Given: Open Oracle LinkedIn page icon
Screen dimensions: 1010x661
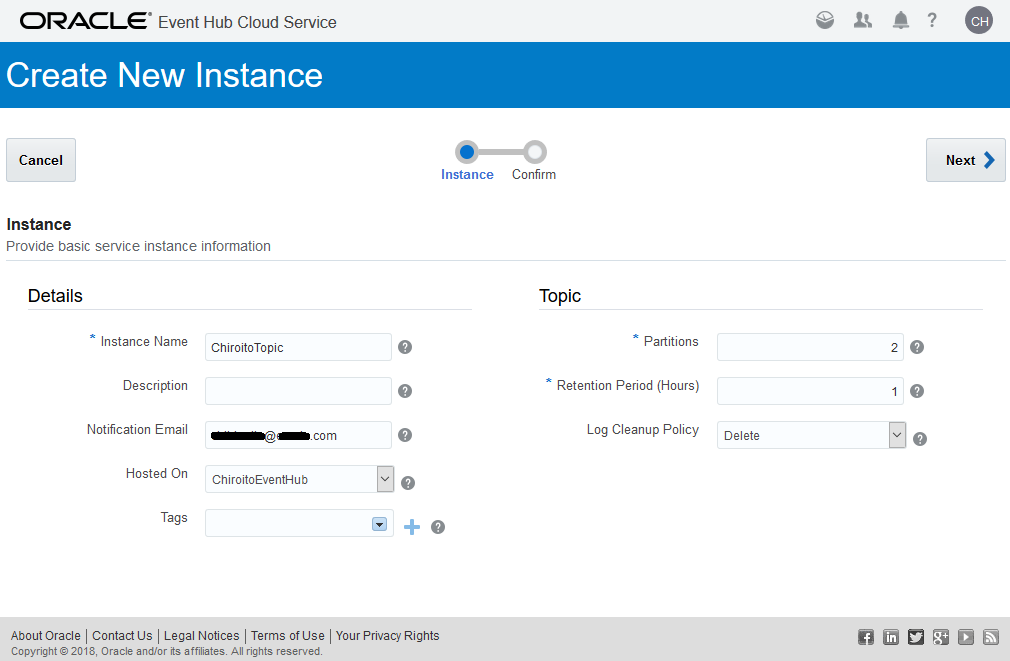Looking at the screenshot, I should [891, 637].
